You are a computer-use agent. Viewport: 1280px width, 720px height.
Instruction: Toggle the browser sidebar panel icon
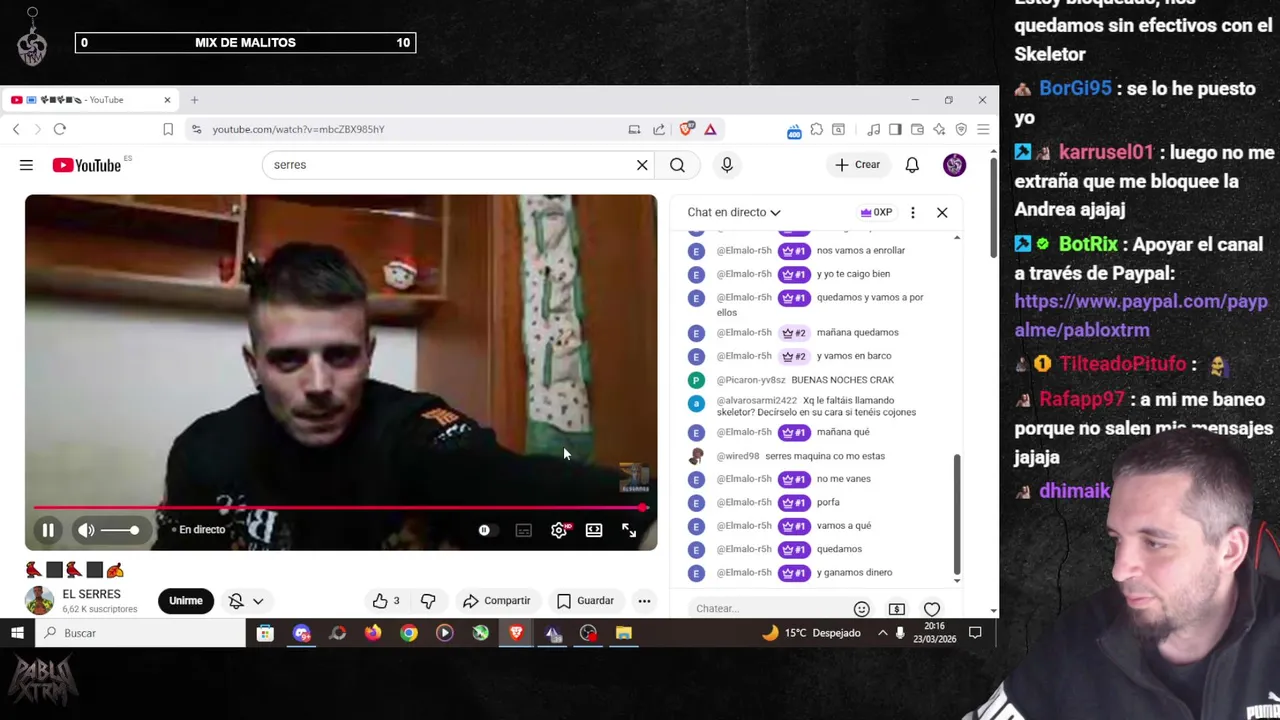click(895, 129)
